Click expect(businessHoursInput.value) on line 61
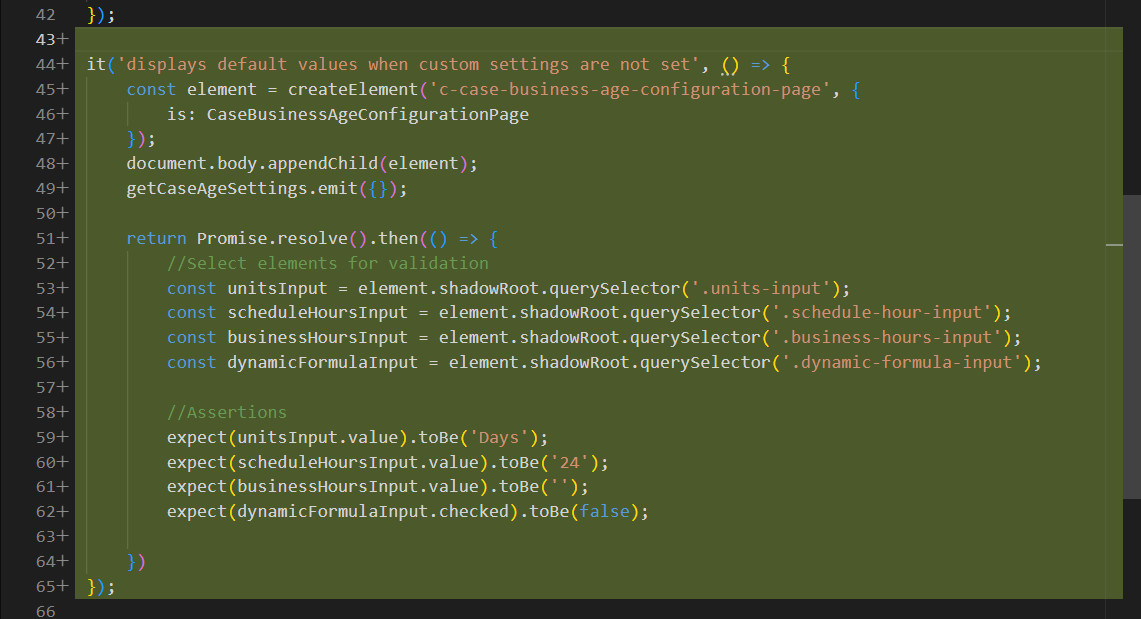The image size is (1141, 619). [327, 487]
